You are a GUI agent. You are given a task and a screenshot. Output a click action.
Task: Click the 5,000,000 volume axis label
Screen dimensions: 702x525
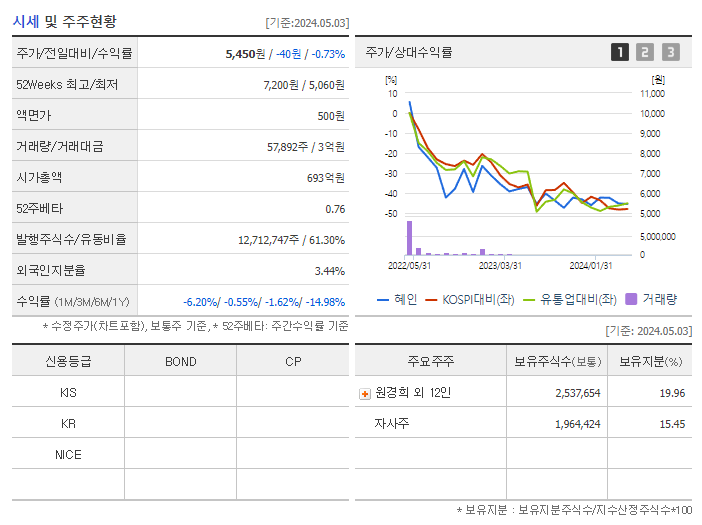658,237
